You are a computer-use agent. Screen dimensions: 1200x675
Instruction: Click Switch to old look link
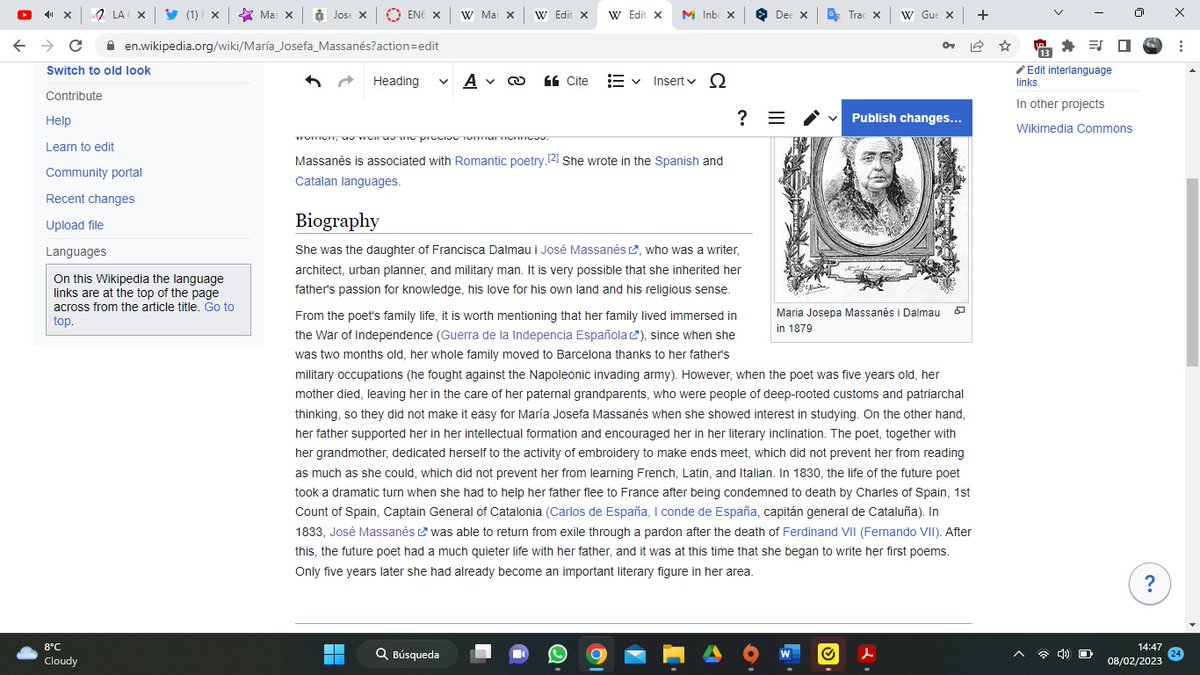click(99, 70)
